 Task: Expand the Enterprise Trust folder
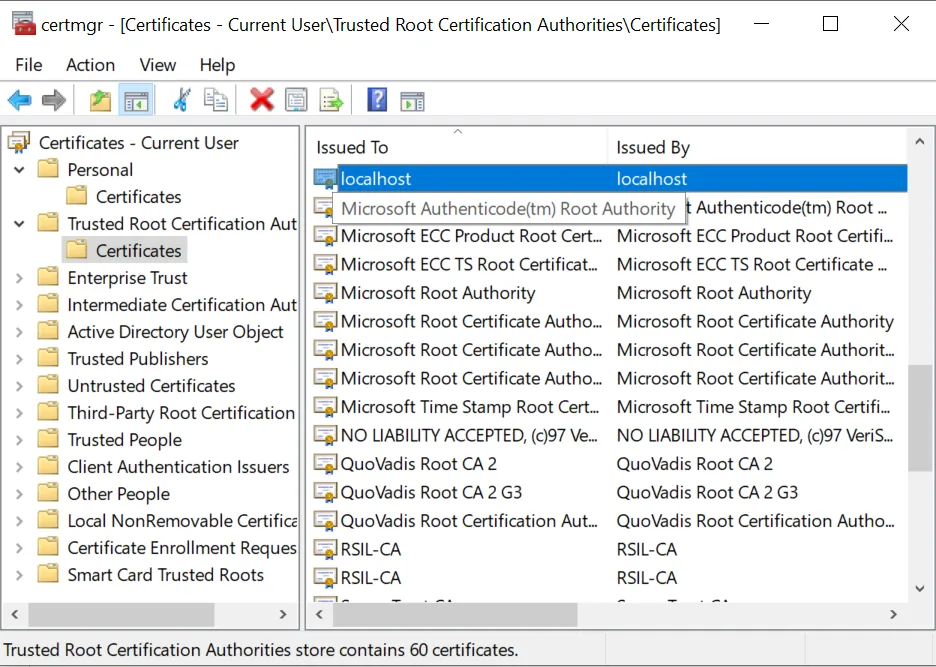19,278
